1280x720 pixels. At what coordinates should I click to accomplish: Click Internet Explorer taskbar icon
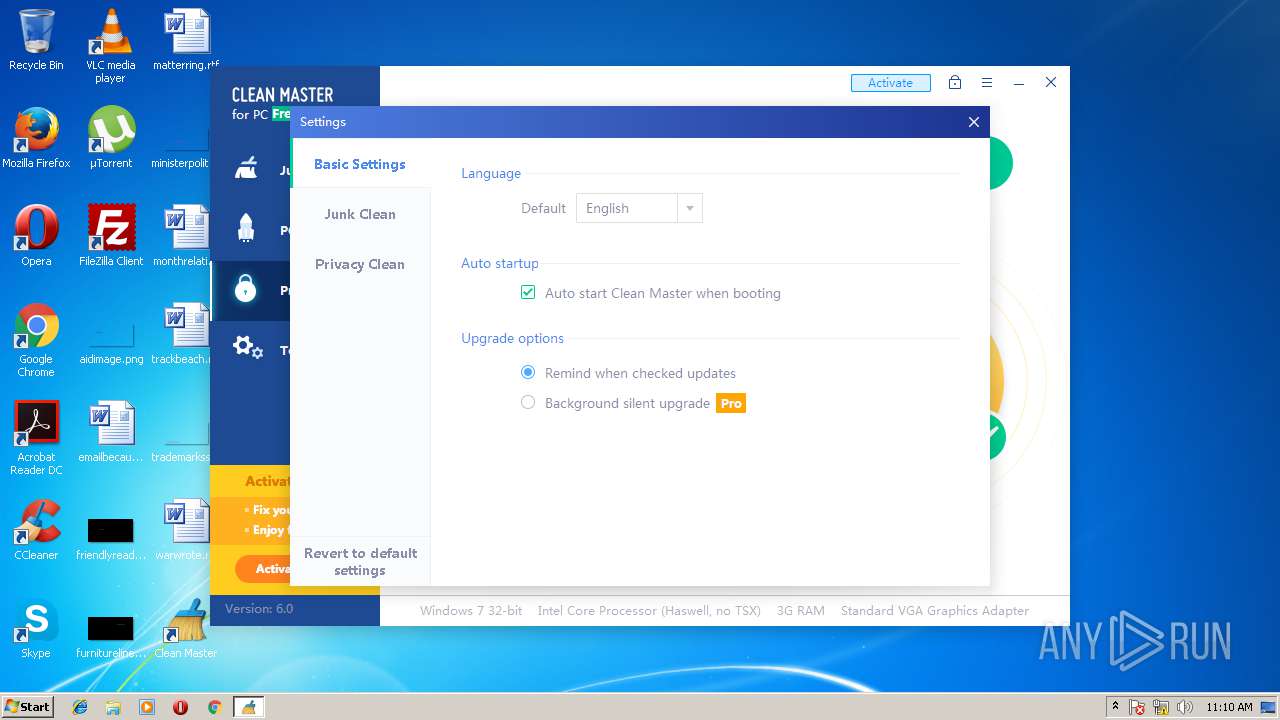coord(80,707)
